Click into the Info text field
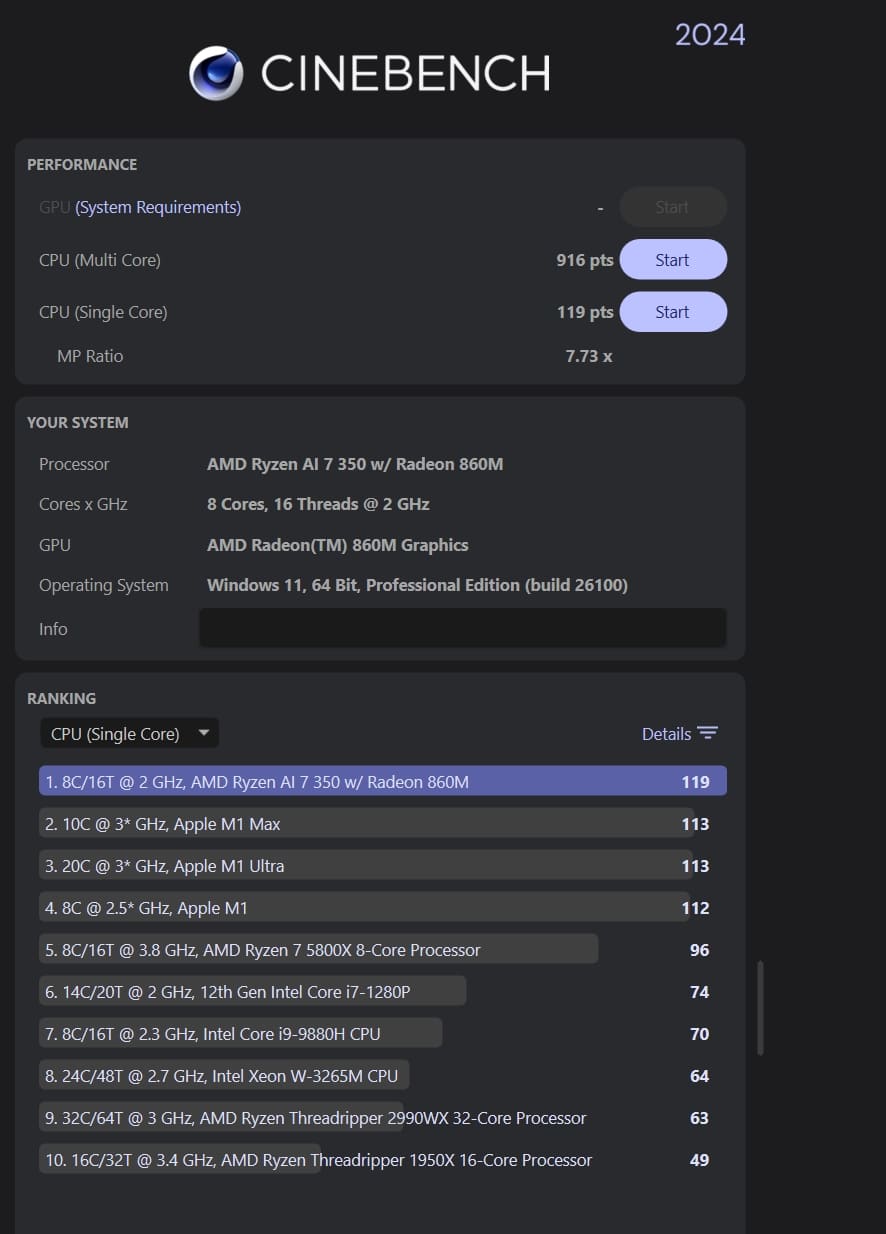Screen dimensions: 886x1234 [x=462, y=628]
